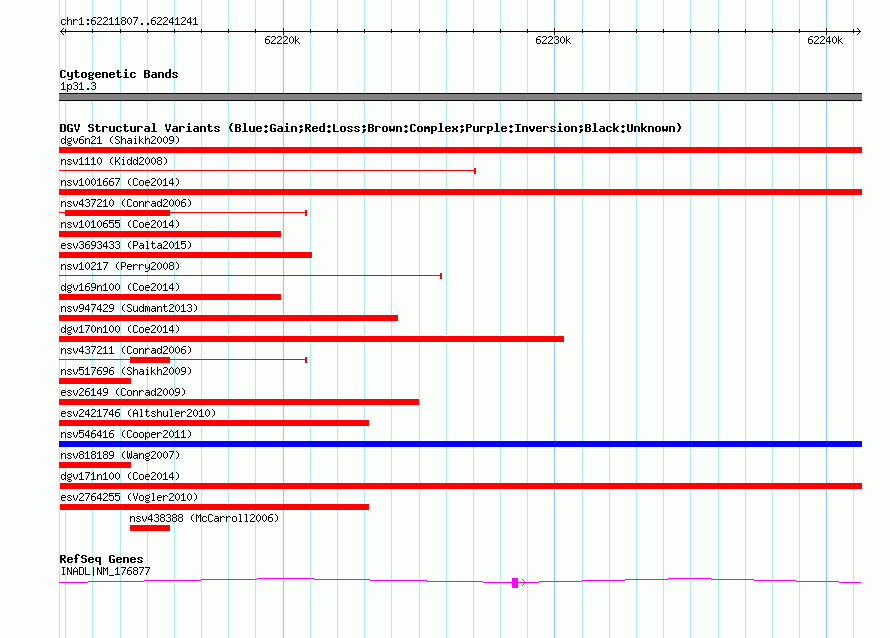Click the red bar of nsv1010655

click(x=170, y=234)
